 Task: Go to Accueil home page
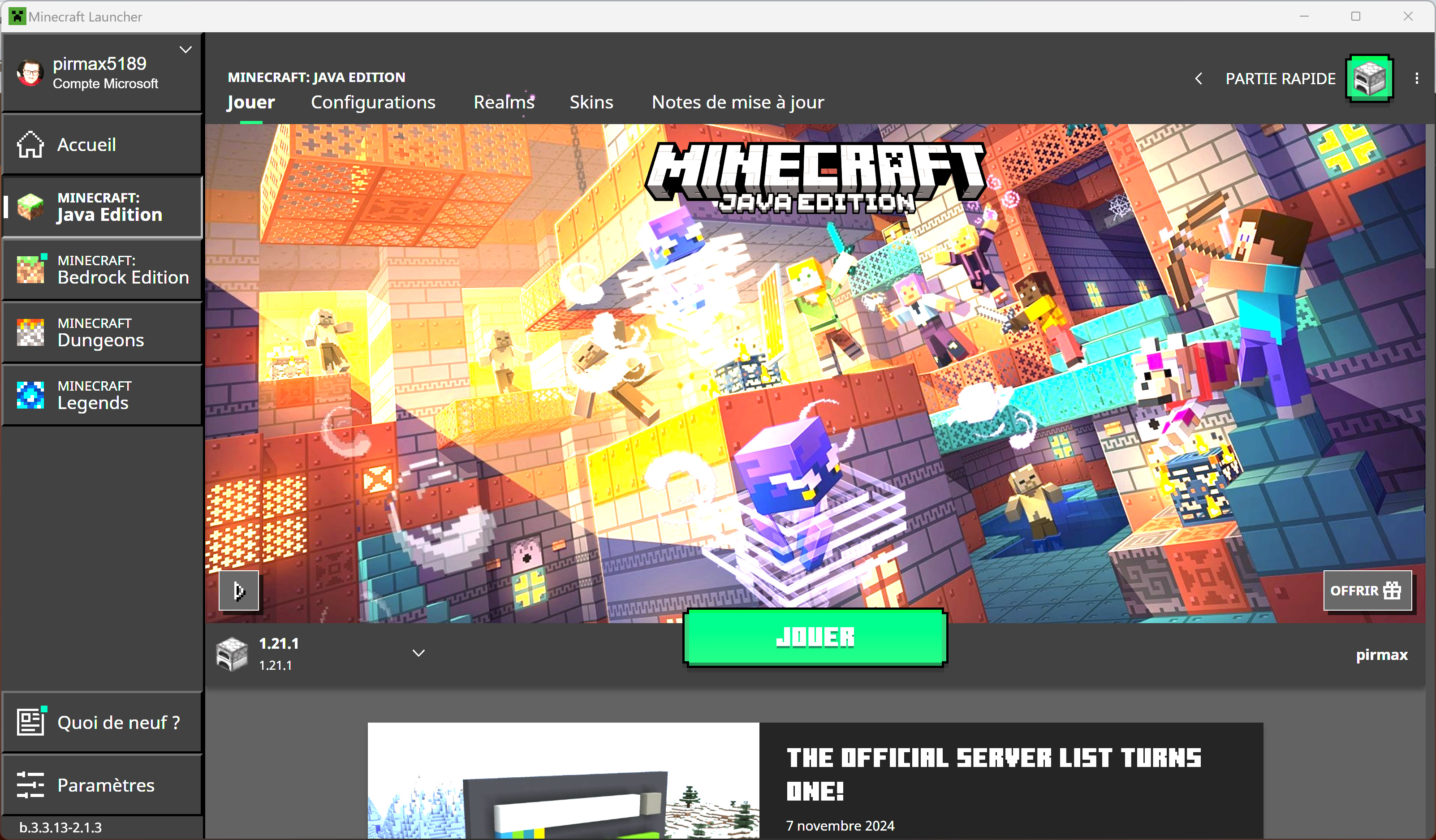[103, 144]
